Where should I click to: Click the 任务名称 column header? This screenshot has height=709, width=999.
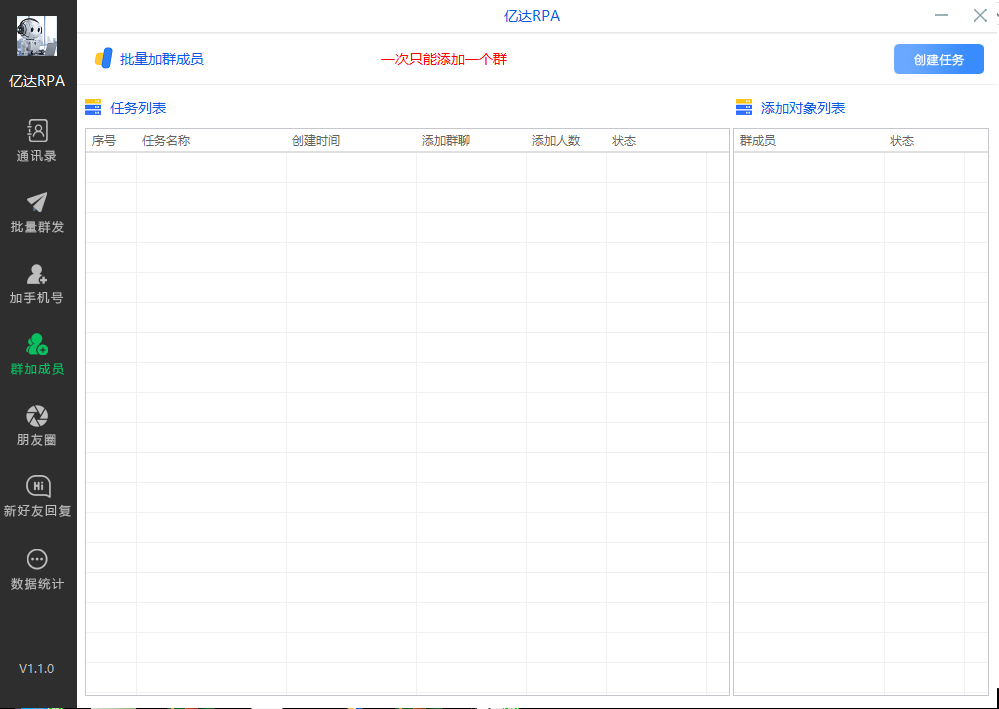tap(166, 141)
